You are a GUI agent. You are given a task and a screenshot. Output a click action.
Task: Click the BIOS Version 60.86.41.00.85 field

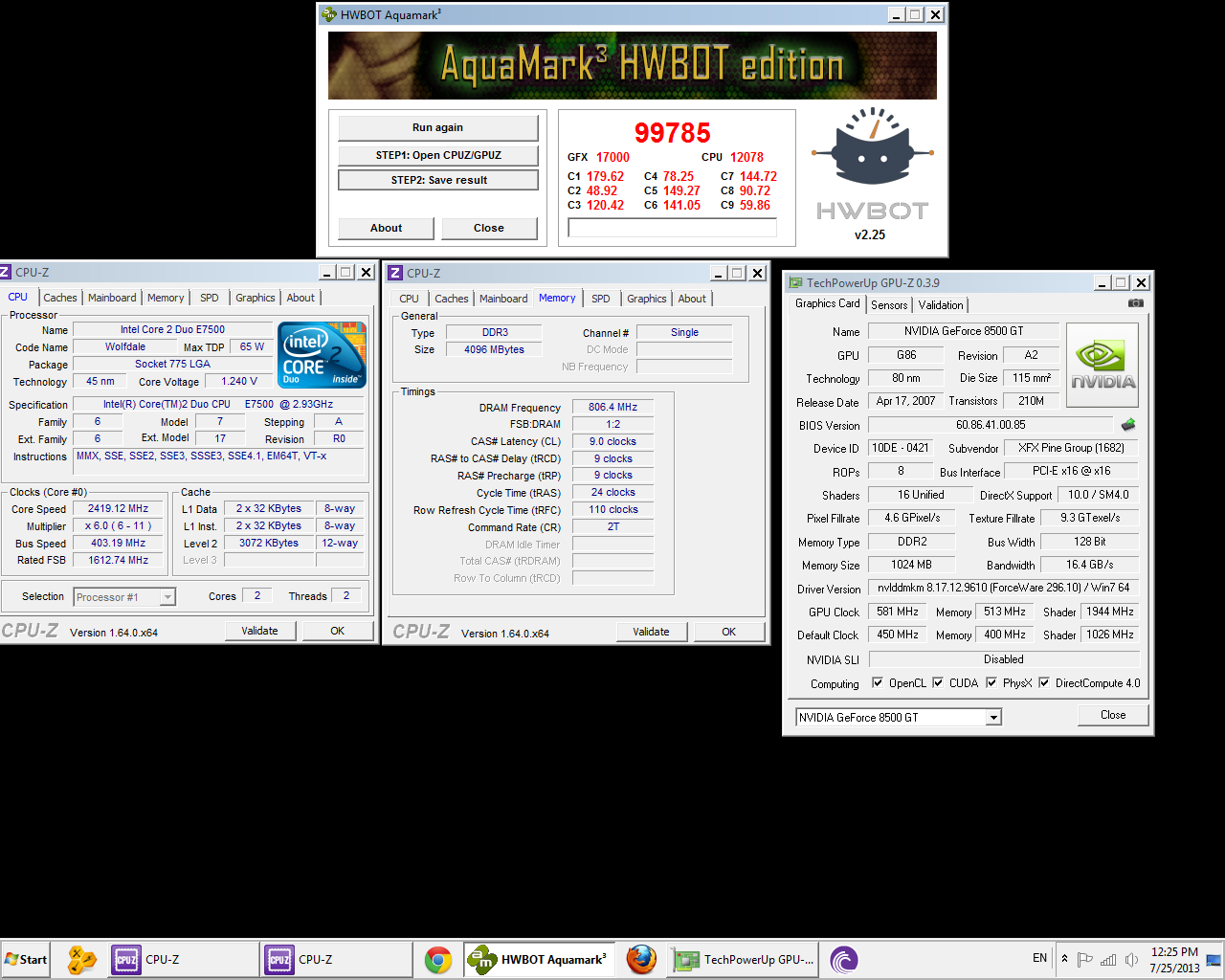click(x=991, y=425)
